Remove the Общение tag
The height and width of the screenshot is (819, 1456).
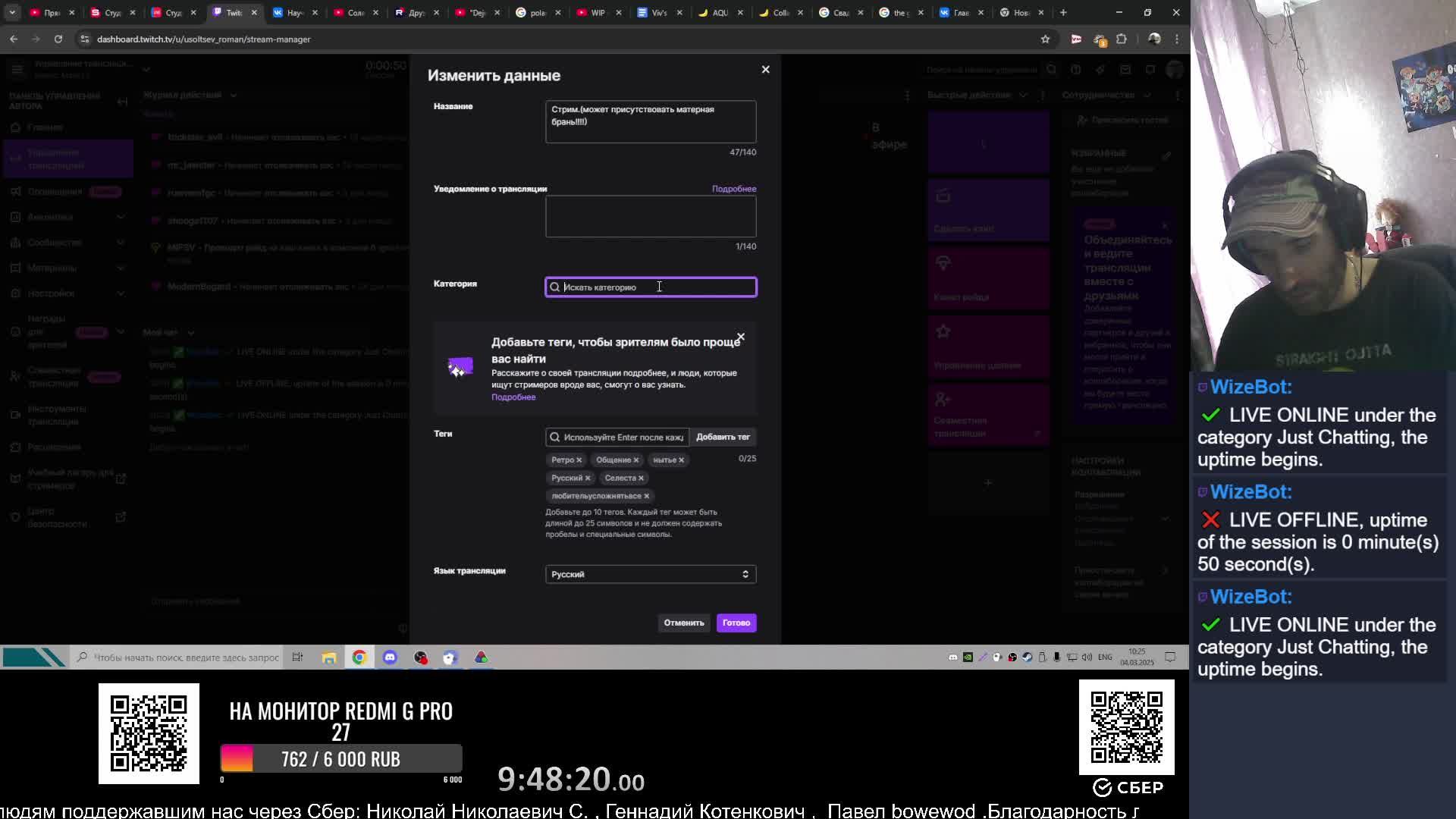click(x=635, y=460)
